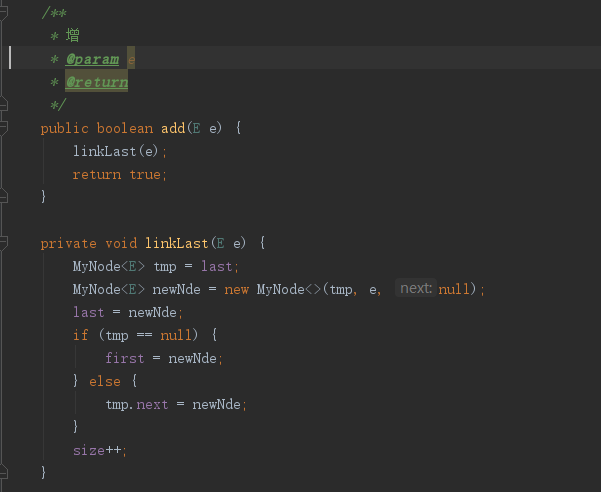The height and width of the screenshot is (492, 601).
Task: Click the first field in 'first = newNde'
Action: point(125,358)
